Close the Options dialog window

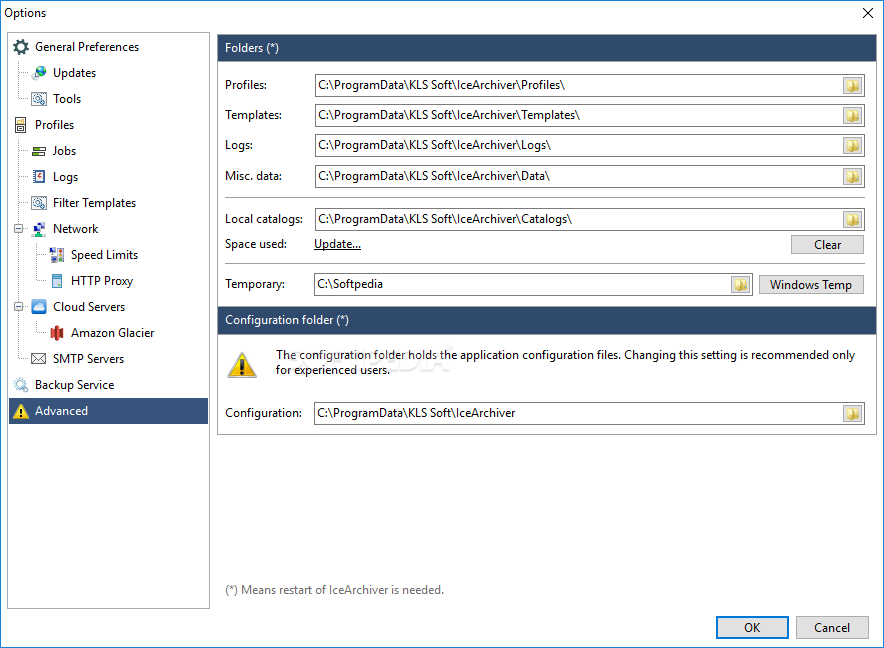coord(868,13)
